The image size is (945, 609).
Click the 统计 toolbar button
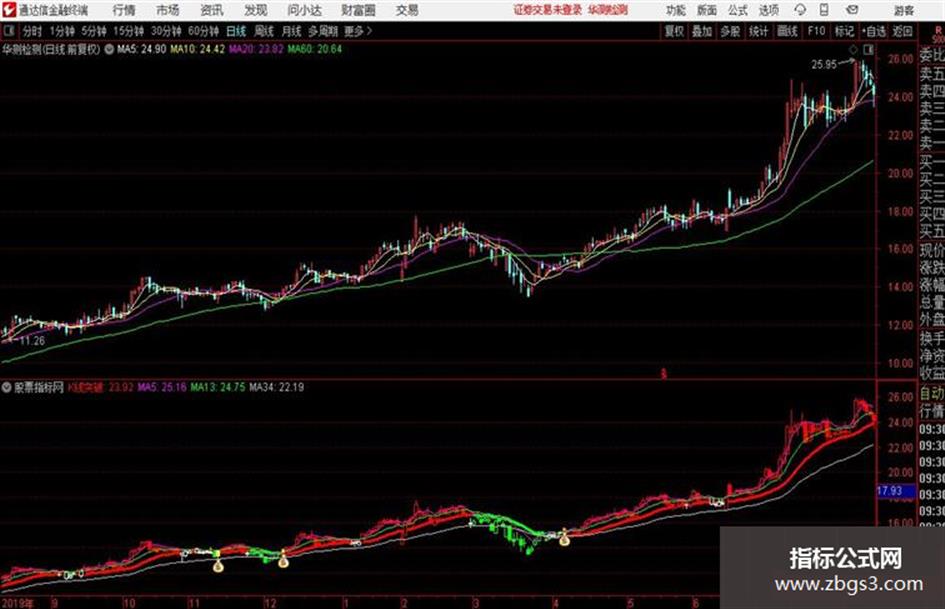pos(759,31)
